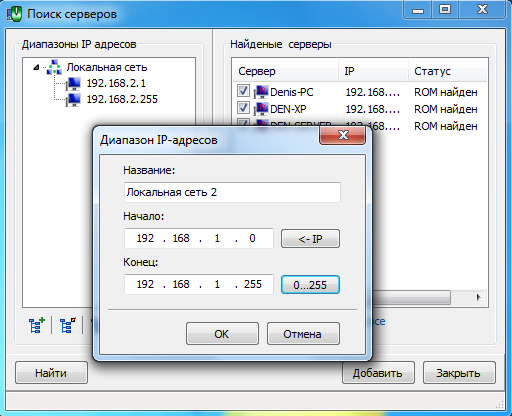Click the <- IP button
Image resolution: width=512 pixels, height=416 pixels.
coord(310,239)
